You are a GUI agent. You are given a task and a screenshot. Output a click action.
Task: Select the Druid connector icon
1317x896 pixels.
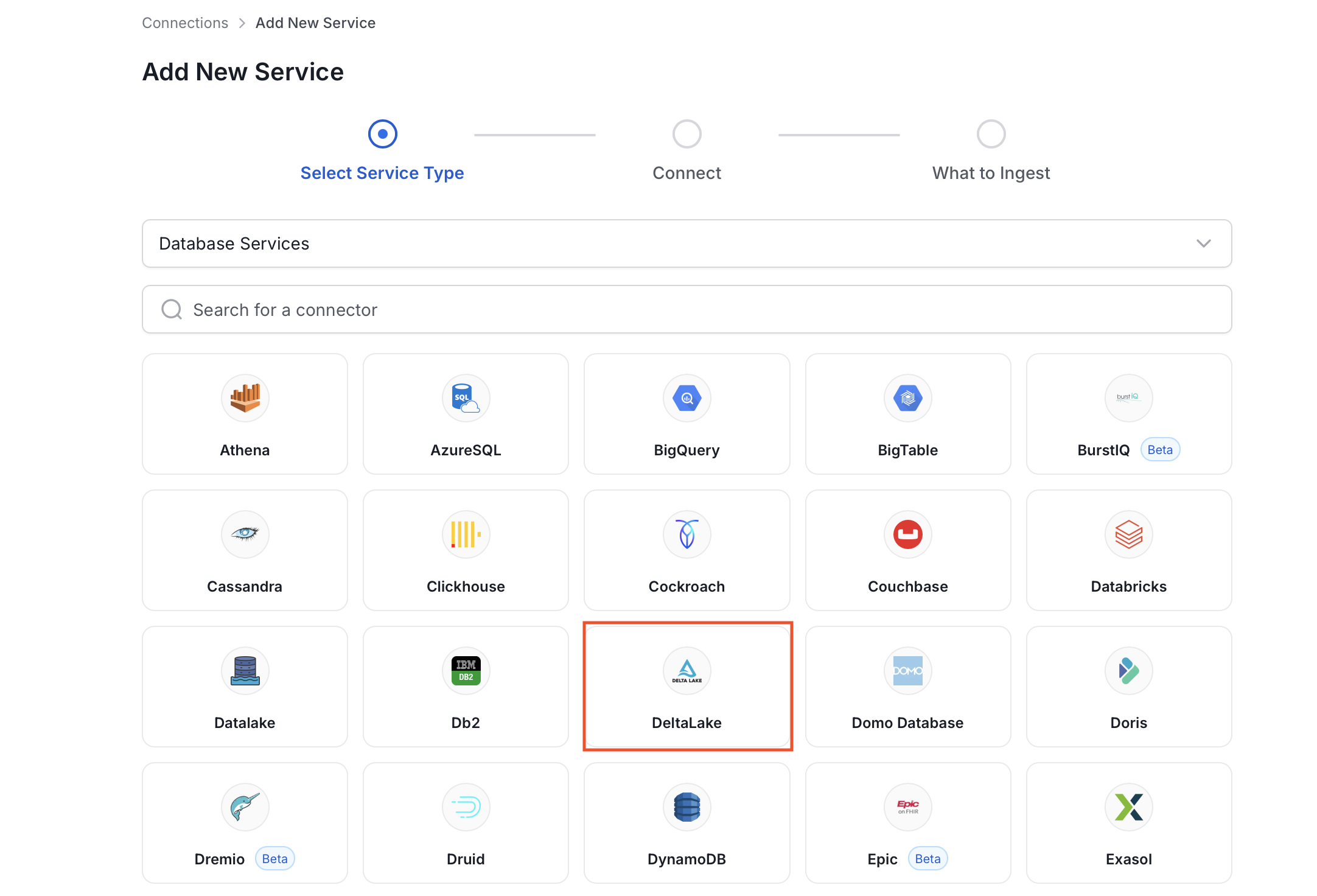(466, 807)
